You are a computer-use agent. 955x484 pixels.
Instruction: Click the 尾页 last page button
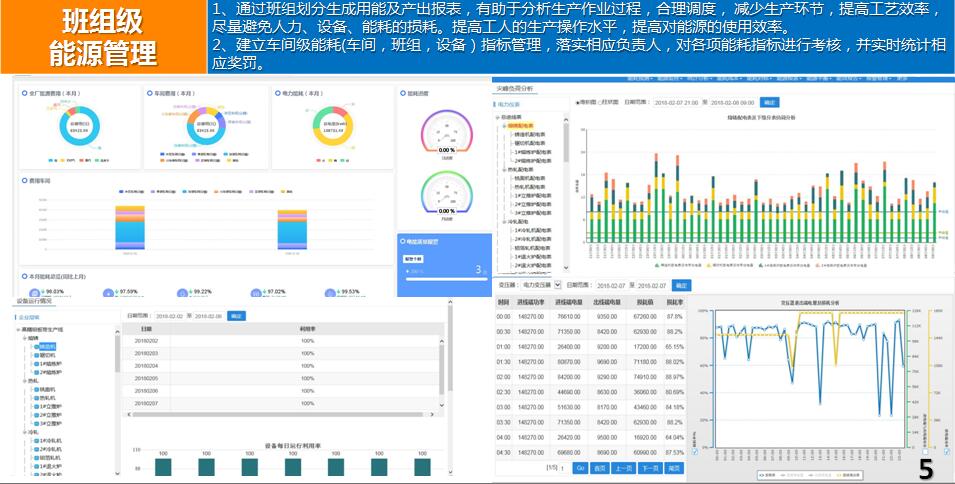click(675, 468)
